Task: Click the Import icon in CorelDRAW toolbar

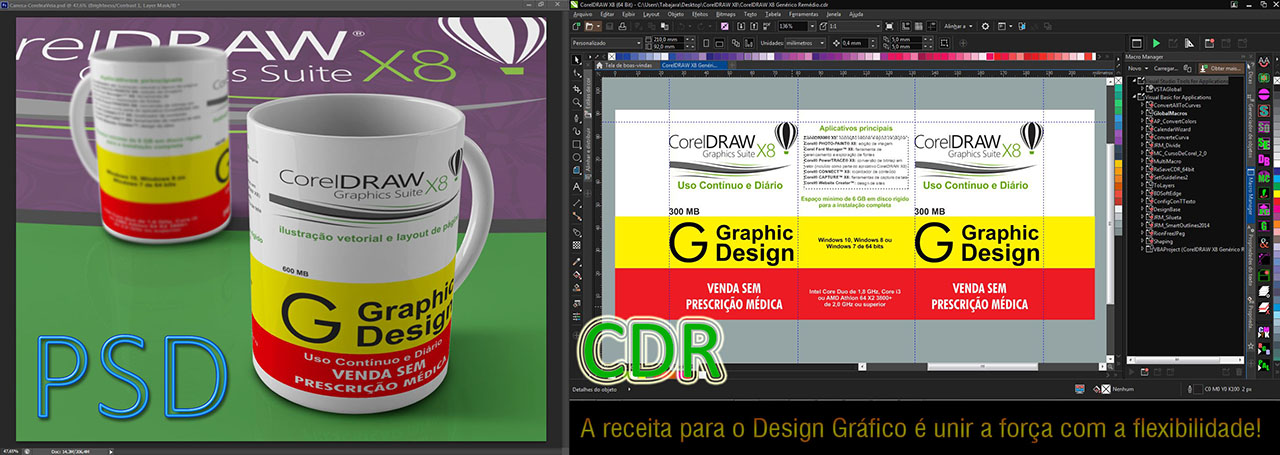Action: point(741,26)
